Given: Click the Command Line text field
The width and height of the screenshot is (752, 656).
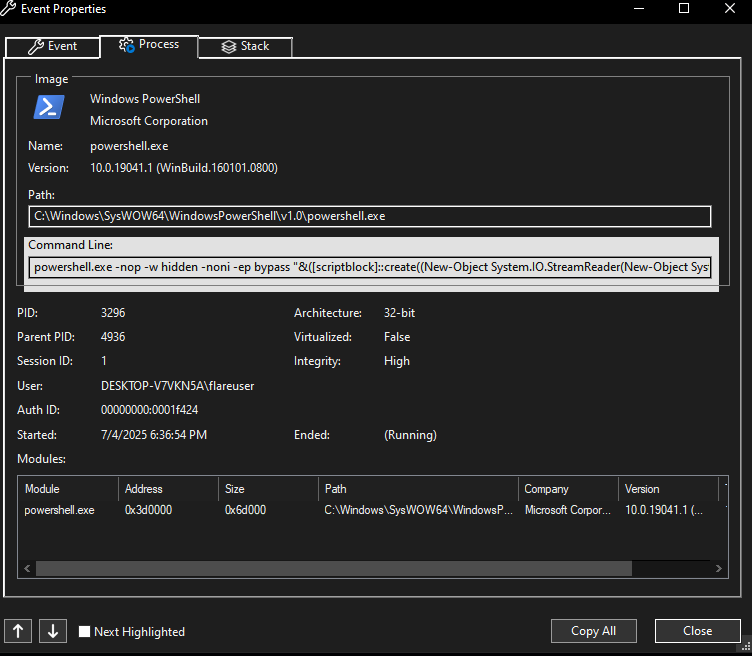Looking at the screenshot, I should 370,267.
